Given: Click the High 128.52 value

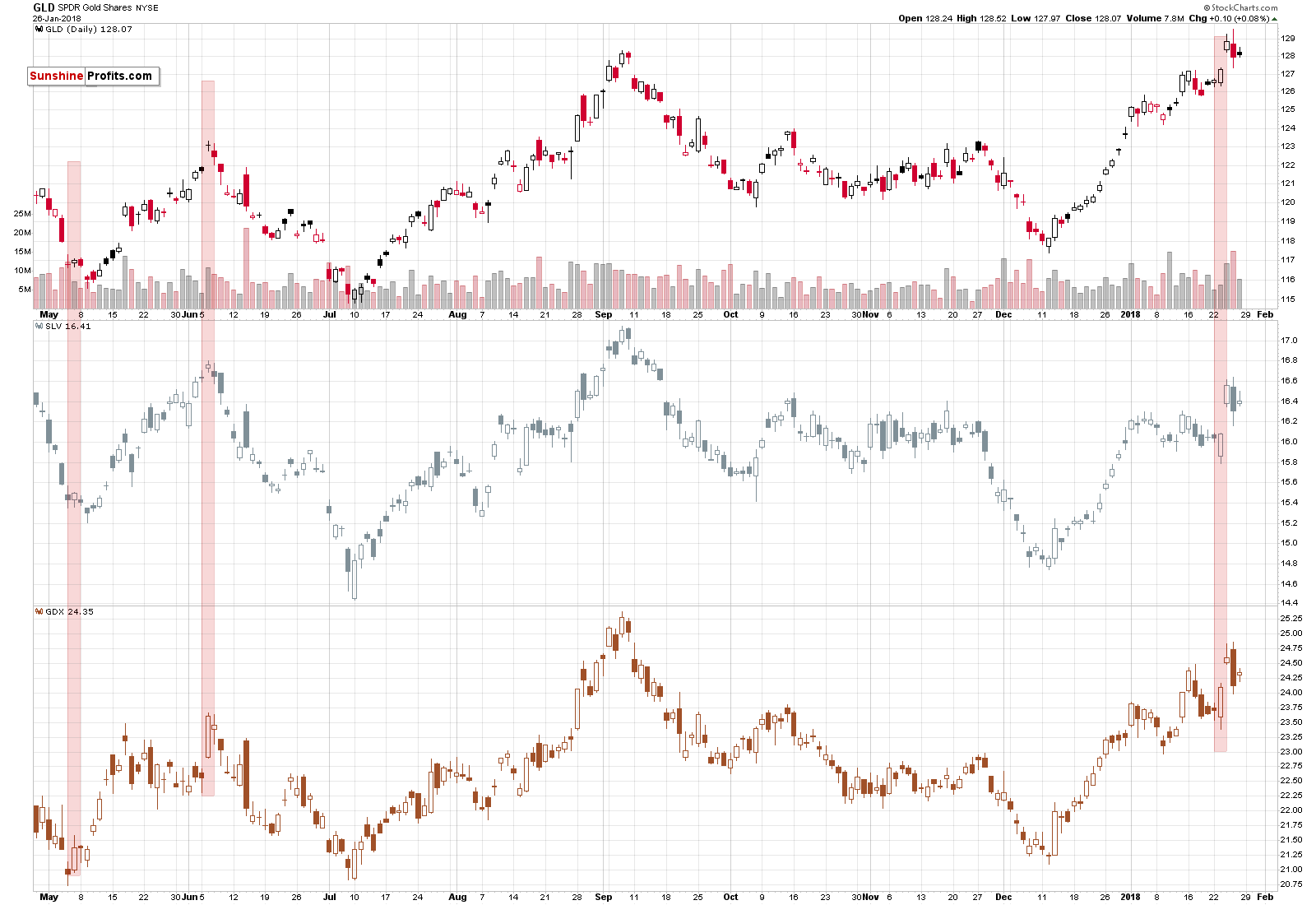Looking at the screenshot, I should pos(981,18).
